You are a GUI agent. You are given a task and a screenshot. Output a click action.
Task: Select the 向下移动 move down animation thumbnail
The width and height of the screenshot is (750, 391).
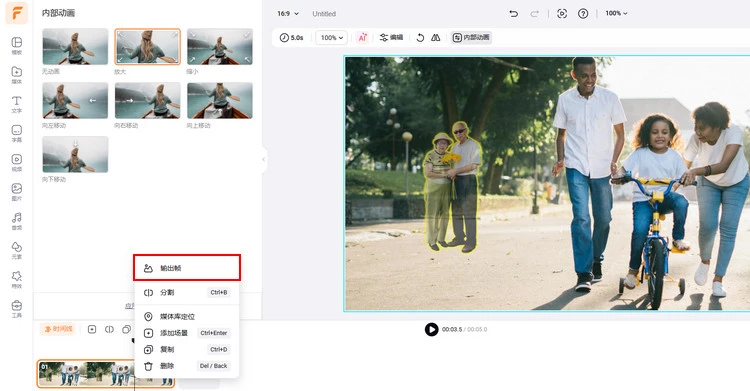75,154
